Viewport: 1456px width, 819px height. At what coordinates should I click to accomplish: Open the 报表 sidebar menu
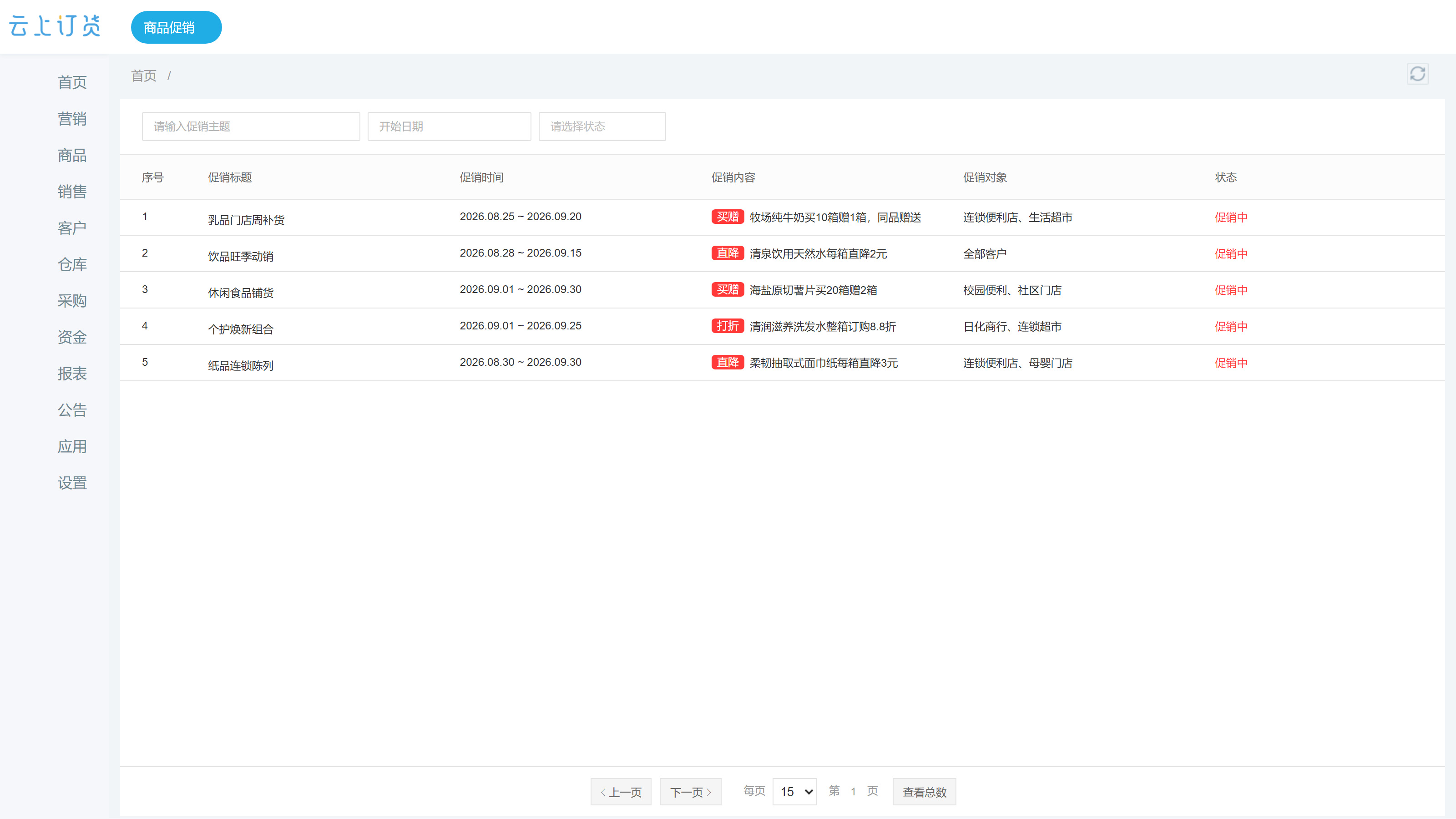pos(72,374)
